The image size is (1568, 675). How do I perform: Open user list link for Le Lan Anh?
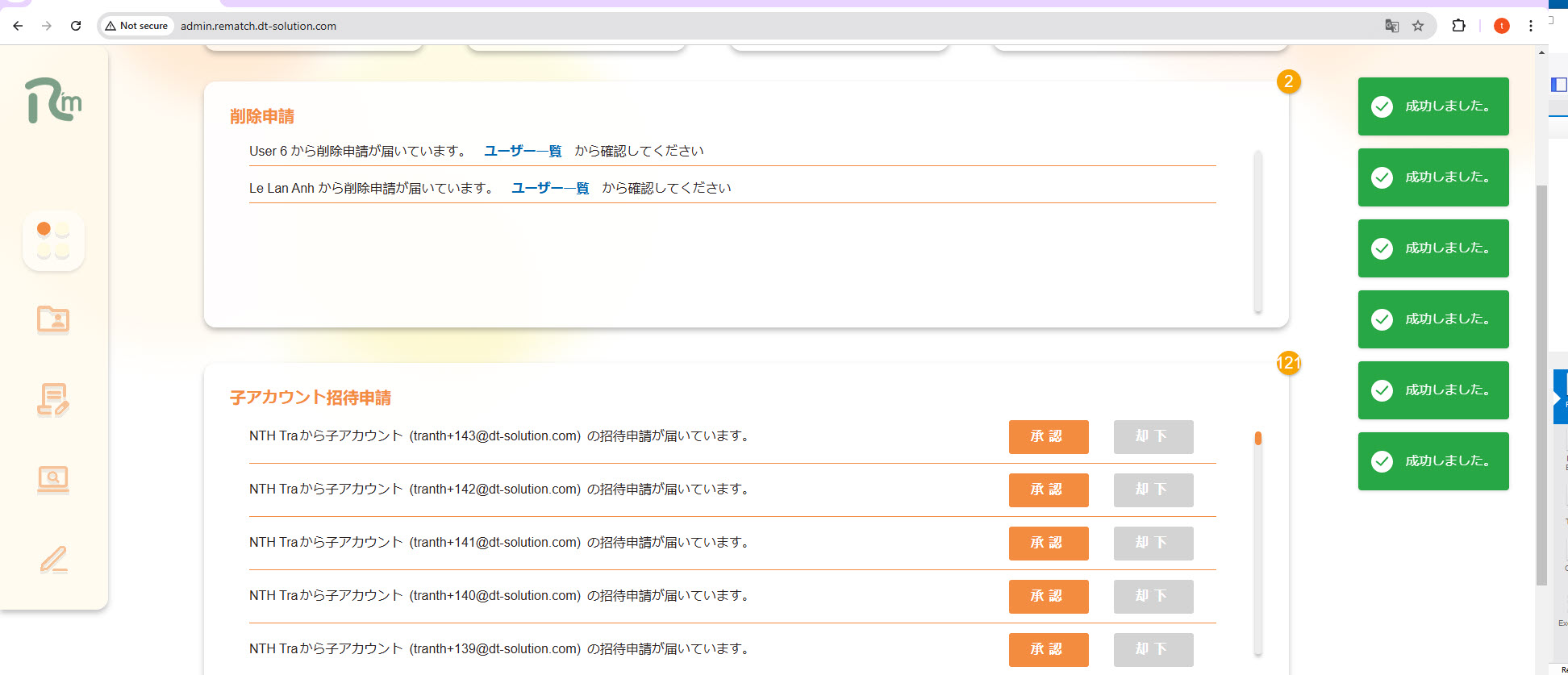[549, 188]
